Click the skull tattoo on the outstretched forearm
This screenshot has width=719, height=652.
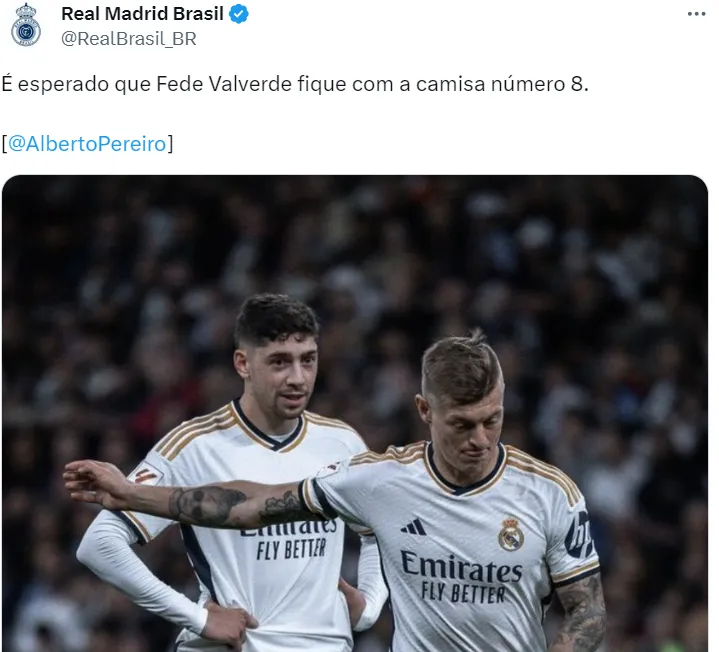pyautogui.click(x=207, y=505)
